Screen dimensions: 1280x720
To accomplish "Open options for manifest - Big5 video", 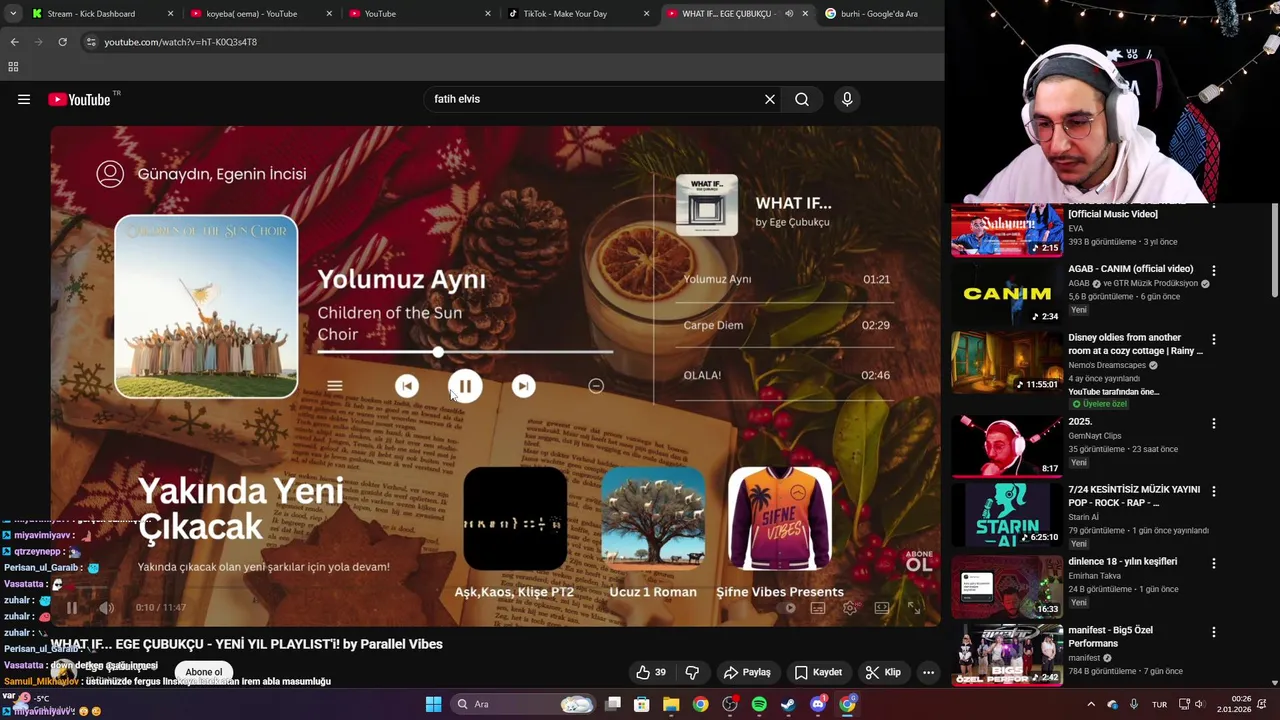I will coord(1213,633).
